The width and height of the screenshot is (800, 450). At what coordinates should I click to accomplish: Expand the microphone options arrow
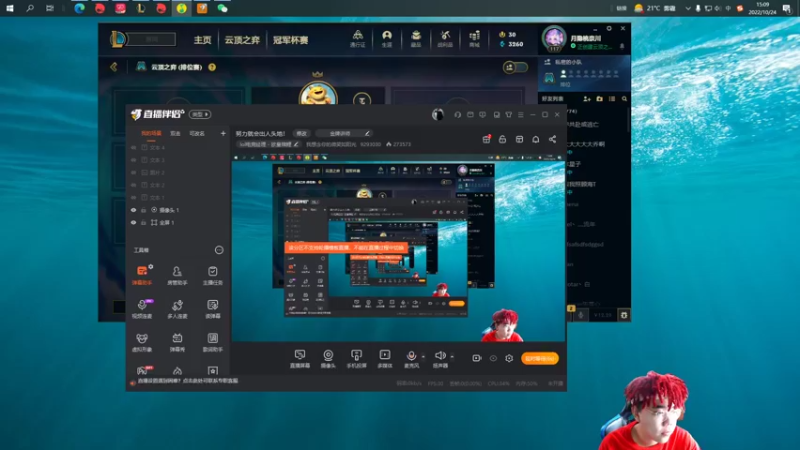tap(423, 357)
